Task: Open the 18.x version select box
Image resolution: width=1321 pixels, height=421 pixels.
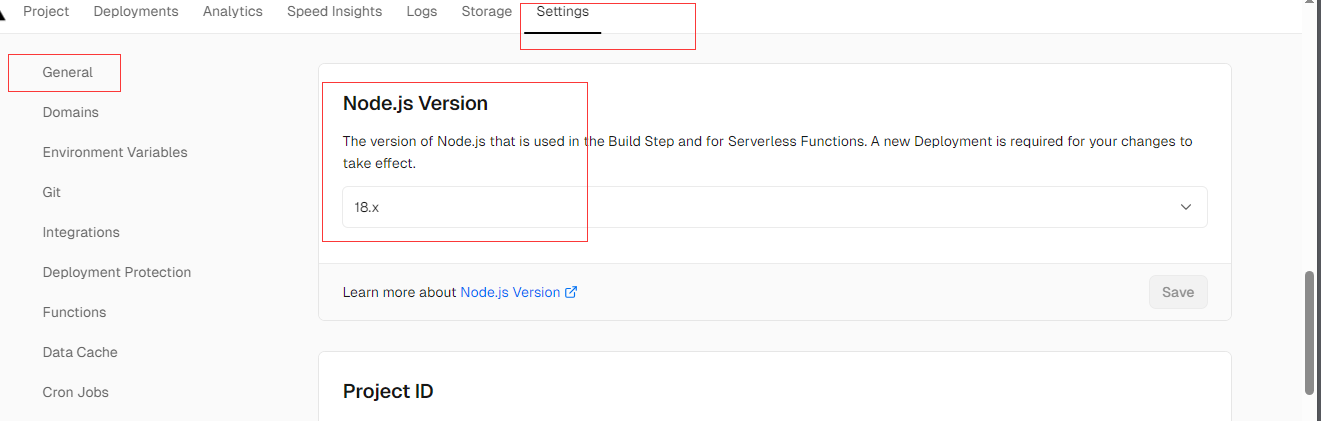Action: coord(774,207)
